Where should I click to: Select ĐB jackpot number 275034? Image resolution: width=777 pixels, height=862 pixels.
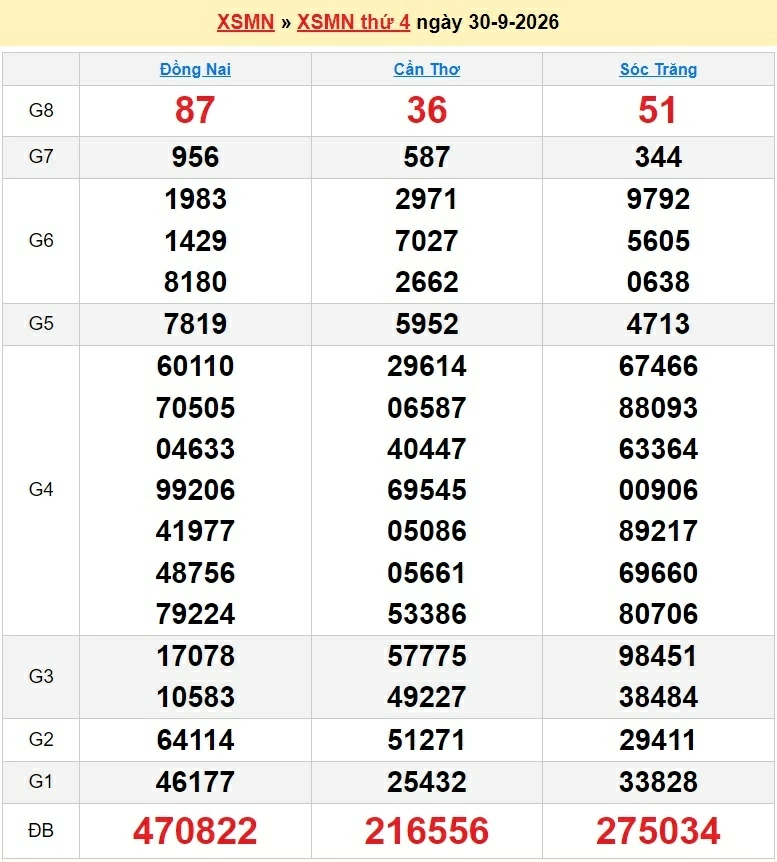(658, 831)
